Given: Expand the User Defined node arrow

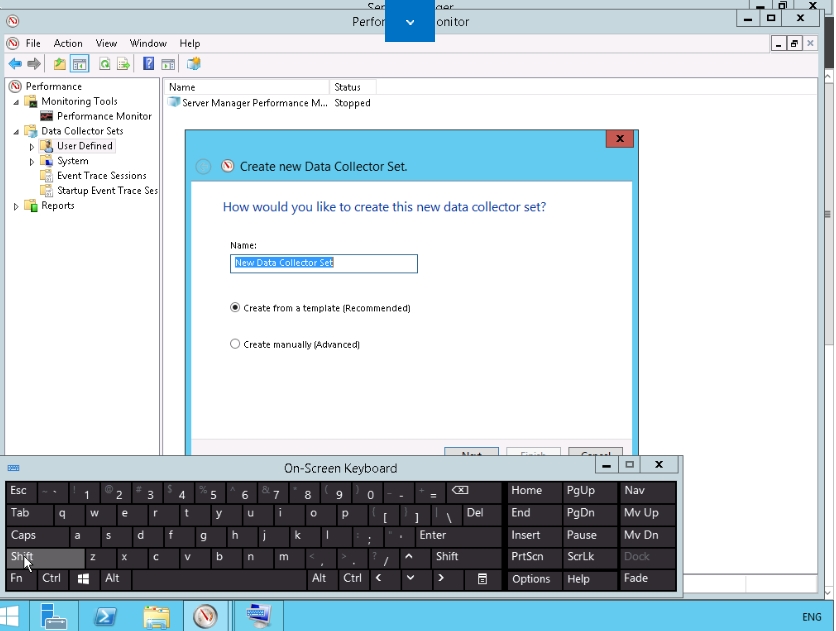Looking at the screenshot, I should point(31,147).
